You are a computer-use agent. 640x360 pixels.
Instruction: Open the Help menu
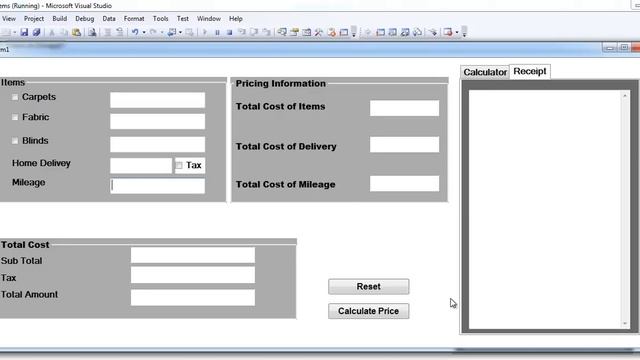236,19
